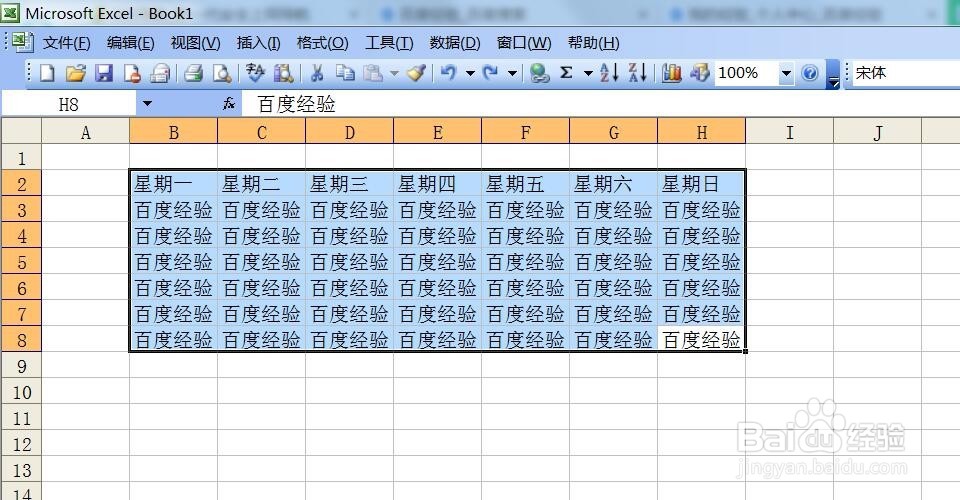The image size is (960, 500).
Task: Select column D header
Action: (350, 132)
